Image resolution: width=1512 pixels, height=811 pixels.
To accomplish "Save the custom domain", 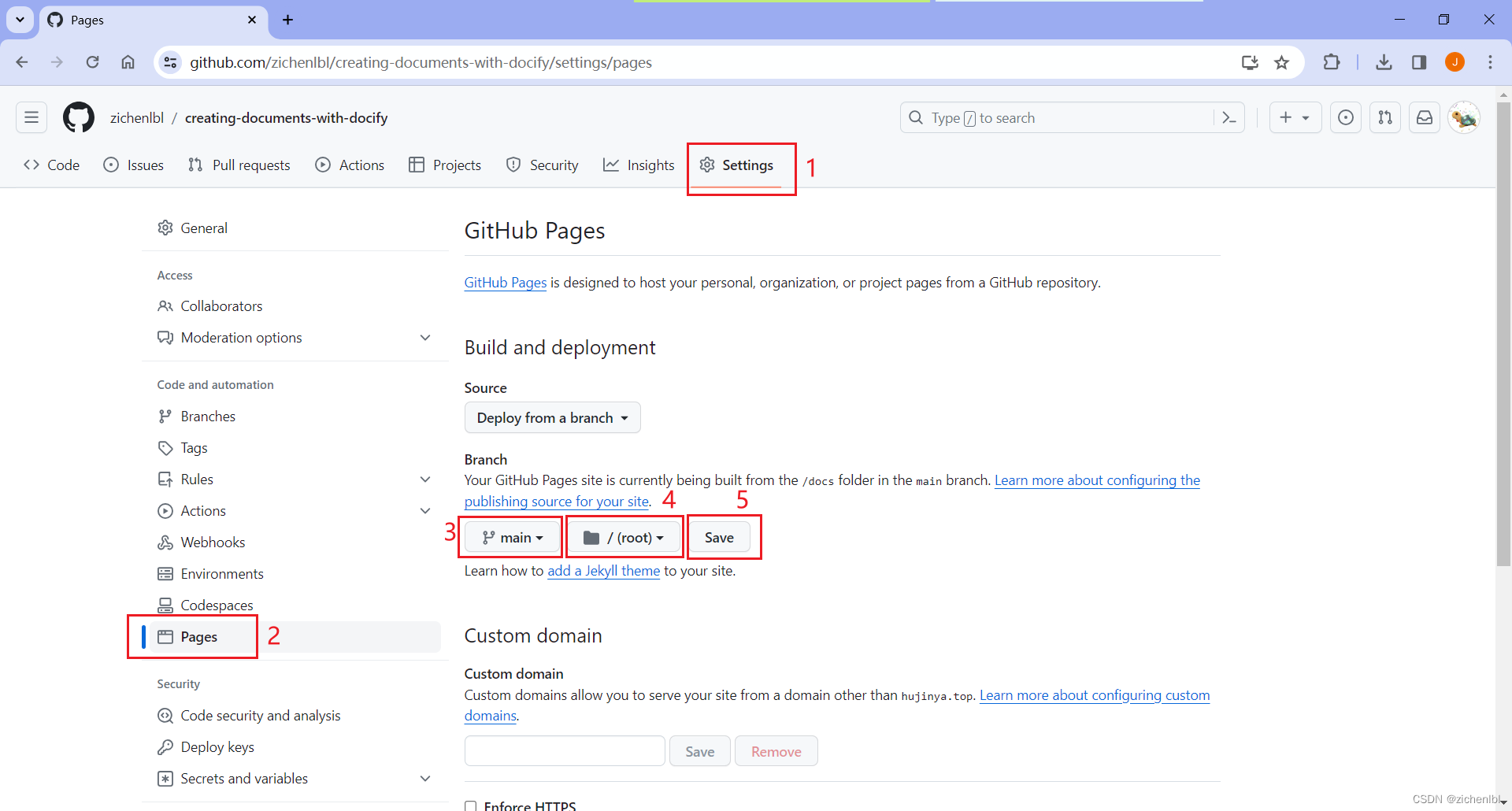I will tap(700, 751).
